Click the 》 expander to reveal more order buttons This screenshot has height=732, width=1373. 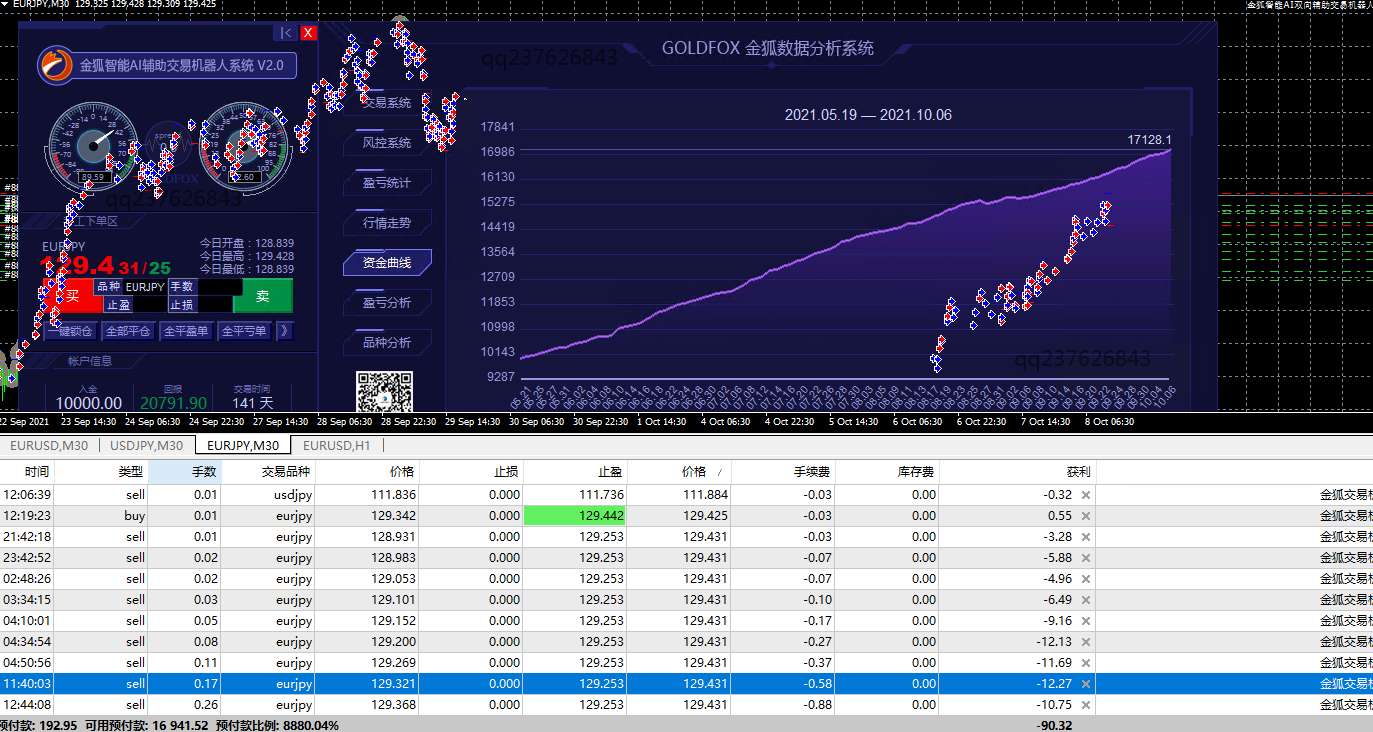[x=283, y=330]
